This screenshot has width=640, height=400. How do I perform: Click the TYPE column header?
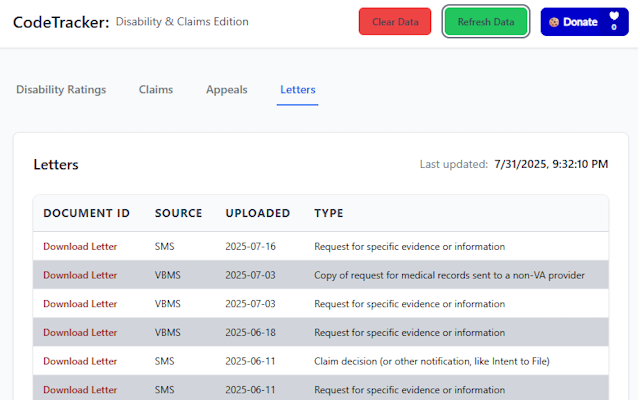[329, 213]
